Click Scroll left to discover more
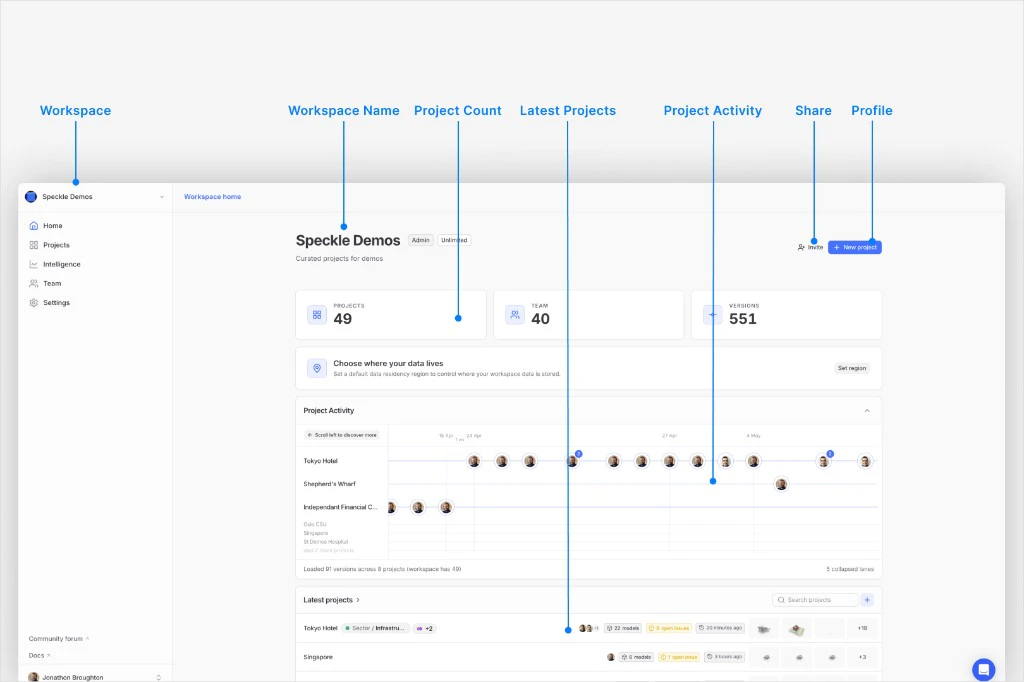1024x682 pixels. [342, 435]
